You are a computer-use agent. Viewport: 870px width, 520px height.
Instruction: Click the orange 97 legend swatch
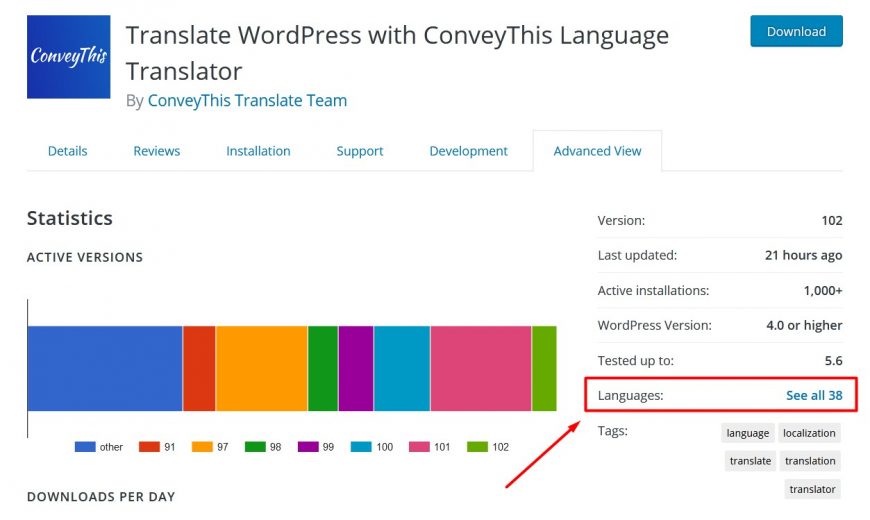click(202, 447)
